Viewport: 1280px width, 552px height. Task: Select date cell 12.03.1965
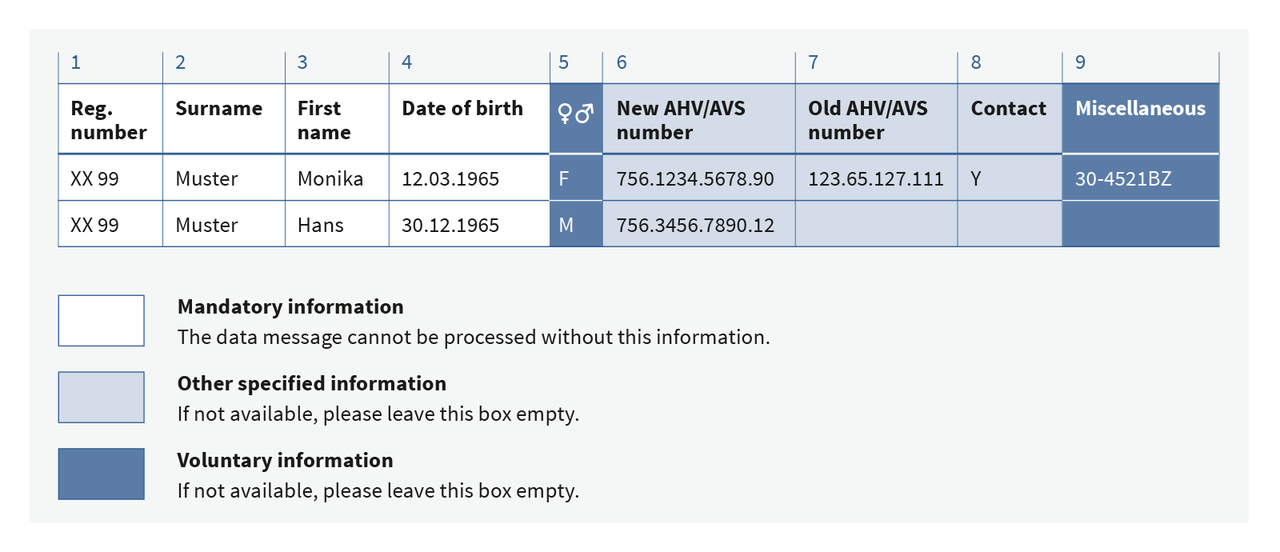(450, 179)
